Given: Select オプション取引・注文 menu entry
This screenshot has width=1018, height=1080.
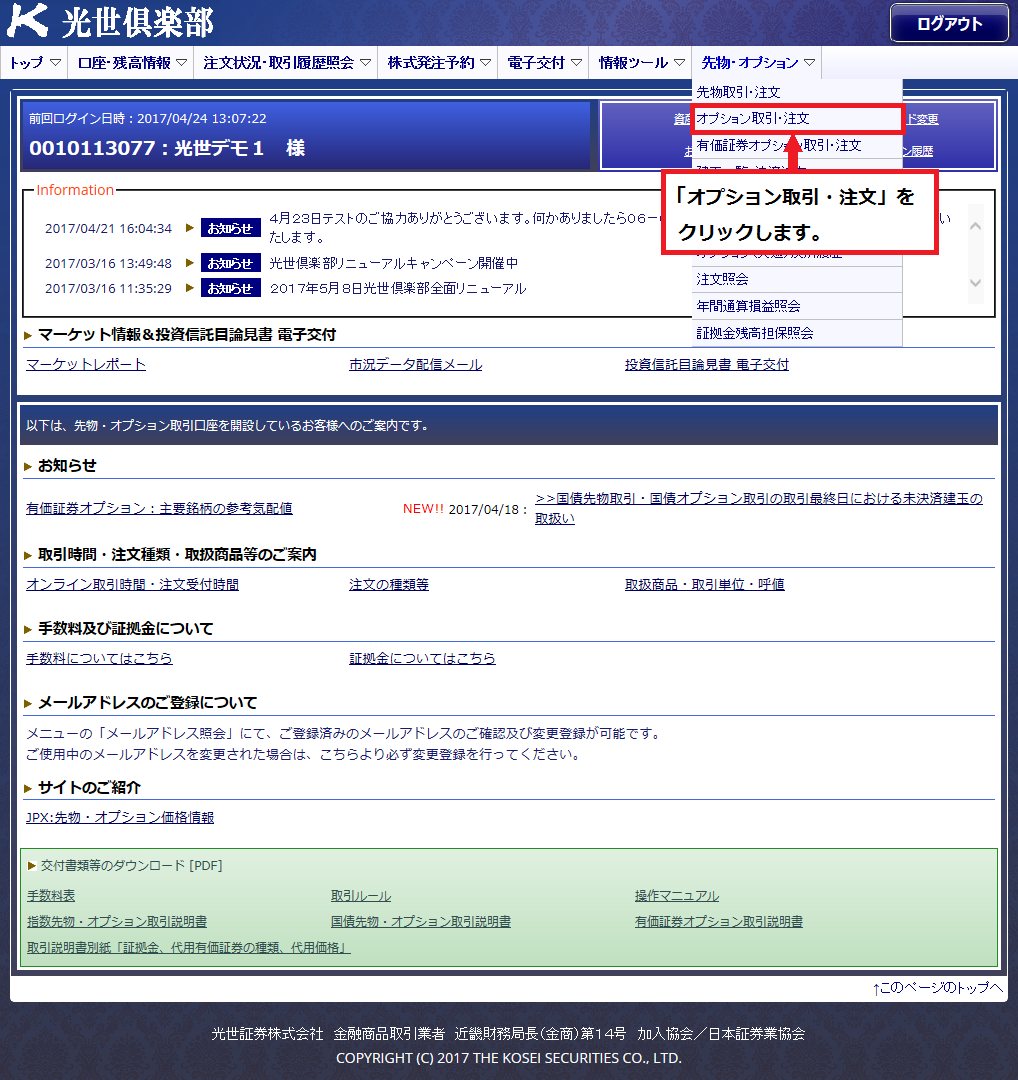Looking at the screenshot, I should click(797, 118).
